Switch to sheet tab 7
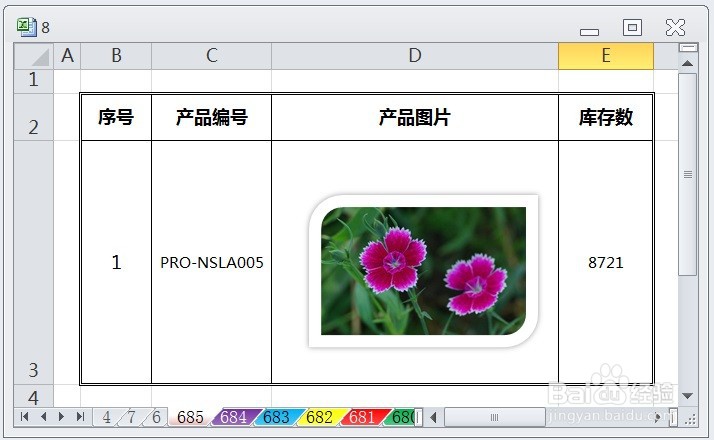Image resolution: width=714 pixels, height=440 pixels. 132,417
